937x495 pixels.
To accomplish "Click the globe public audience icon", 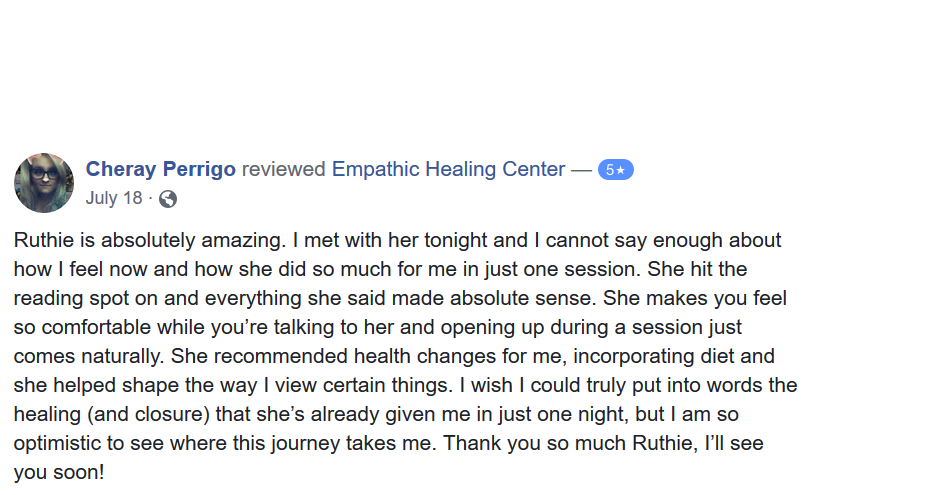I will [x=168, y=198].
